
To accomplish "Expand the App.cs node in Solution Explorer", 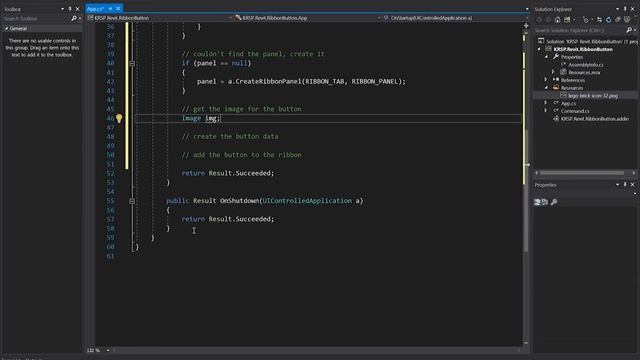I will coord(546,103).
